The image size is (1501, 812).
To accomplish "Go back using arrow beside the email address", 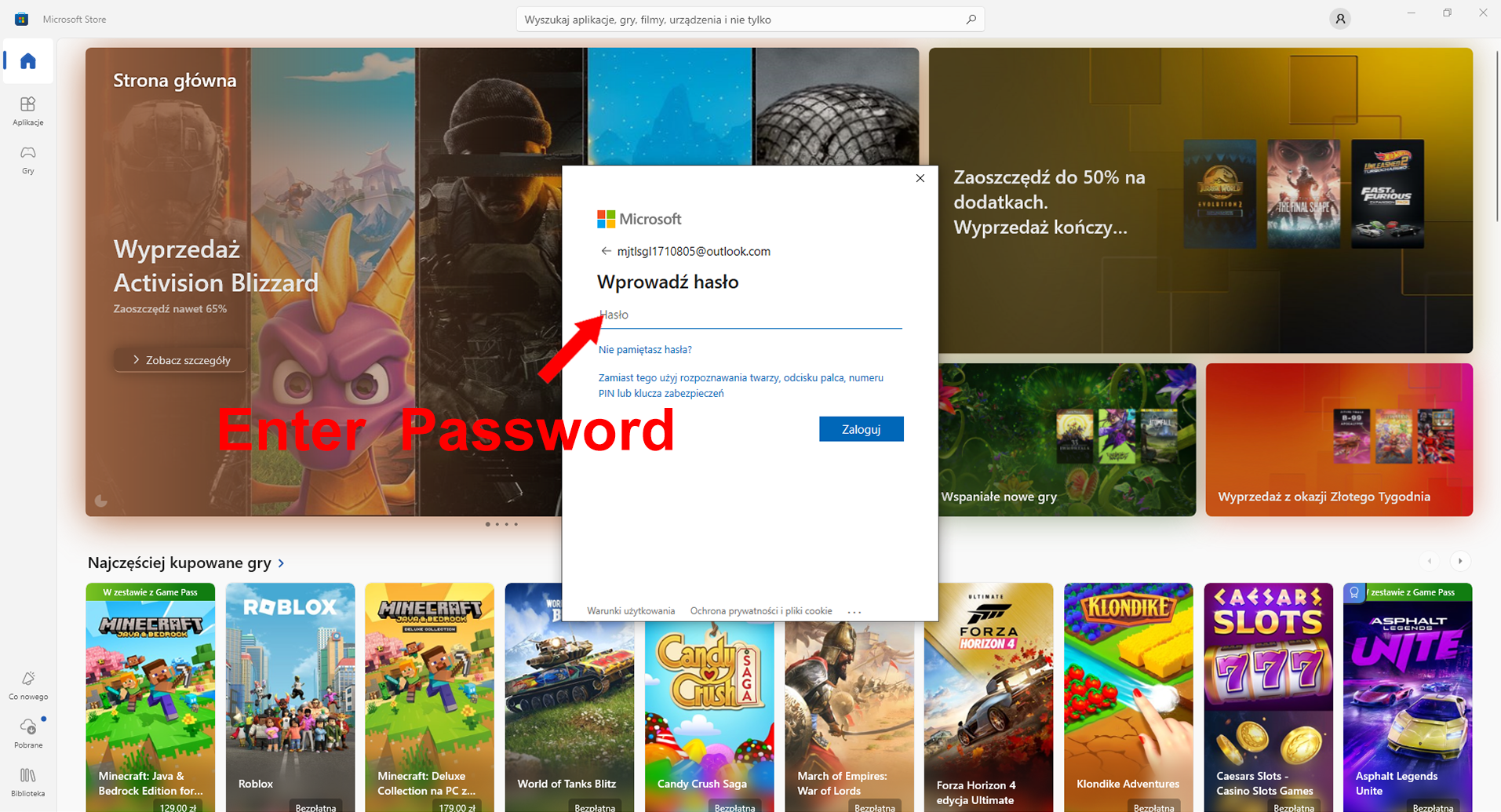I will coord(605,251).
